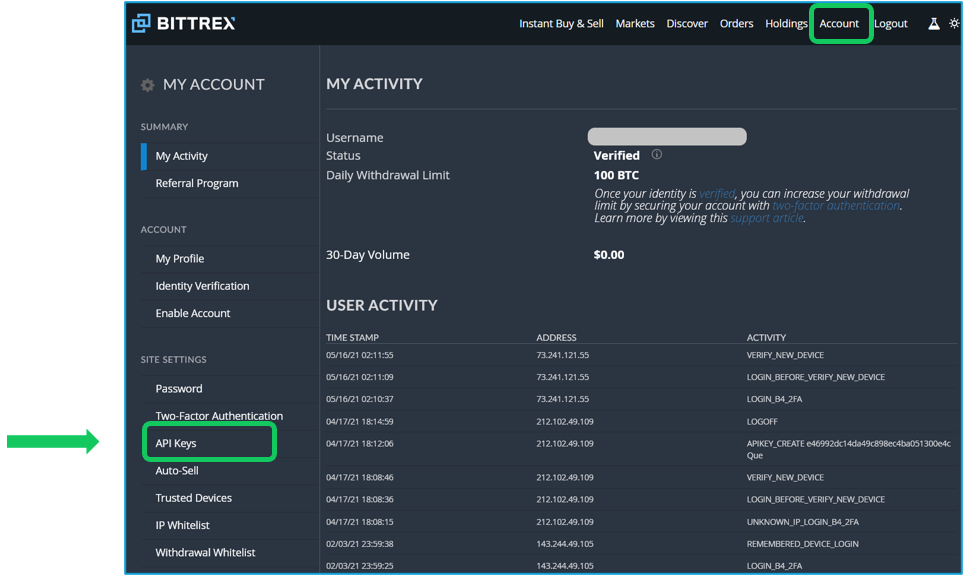The width and height of the screenshot is (966, 577).
Task: Open Enable Account option
Action: click(x=192, y=313)
